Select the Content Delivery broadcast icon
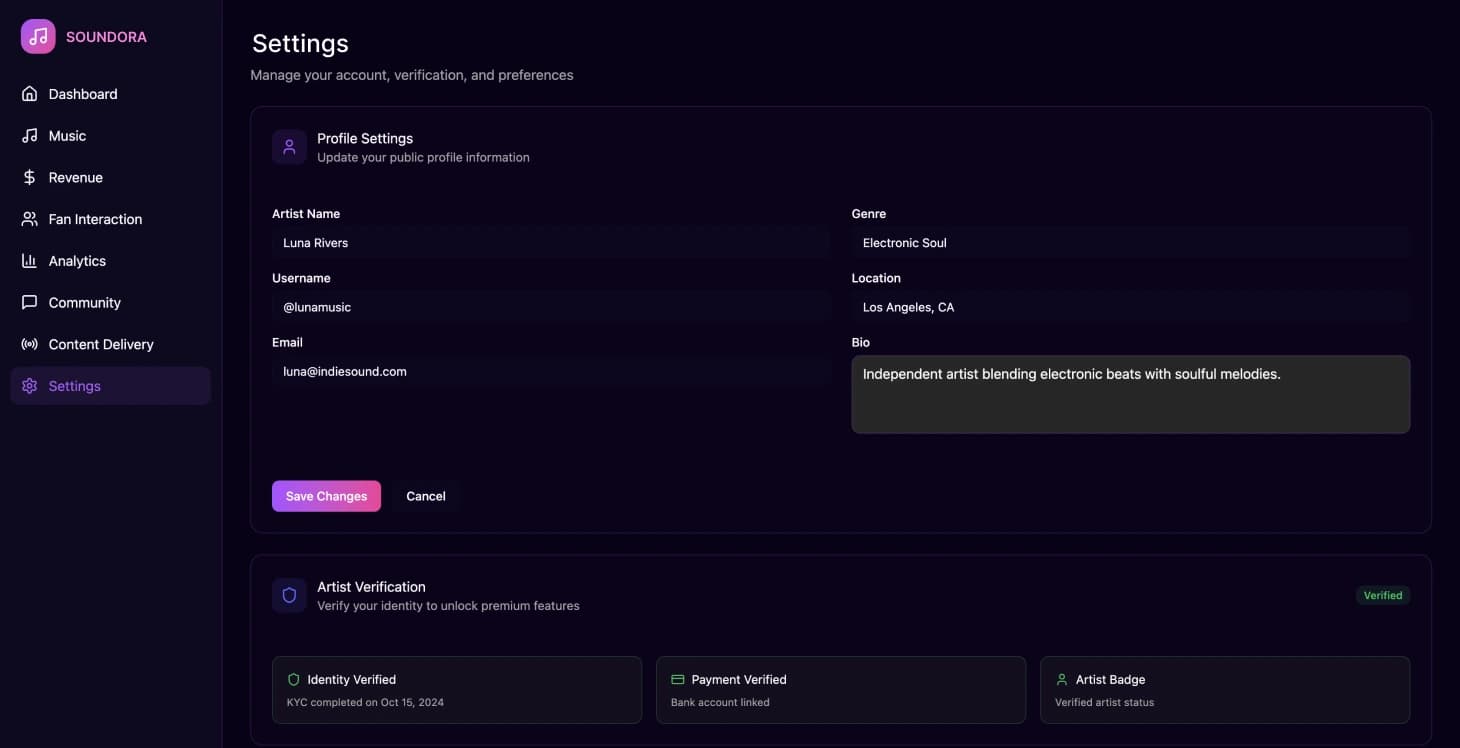The width and height of the screenshot is (1460, 748). click(x=29, y=344)
